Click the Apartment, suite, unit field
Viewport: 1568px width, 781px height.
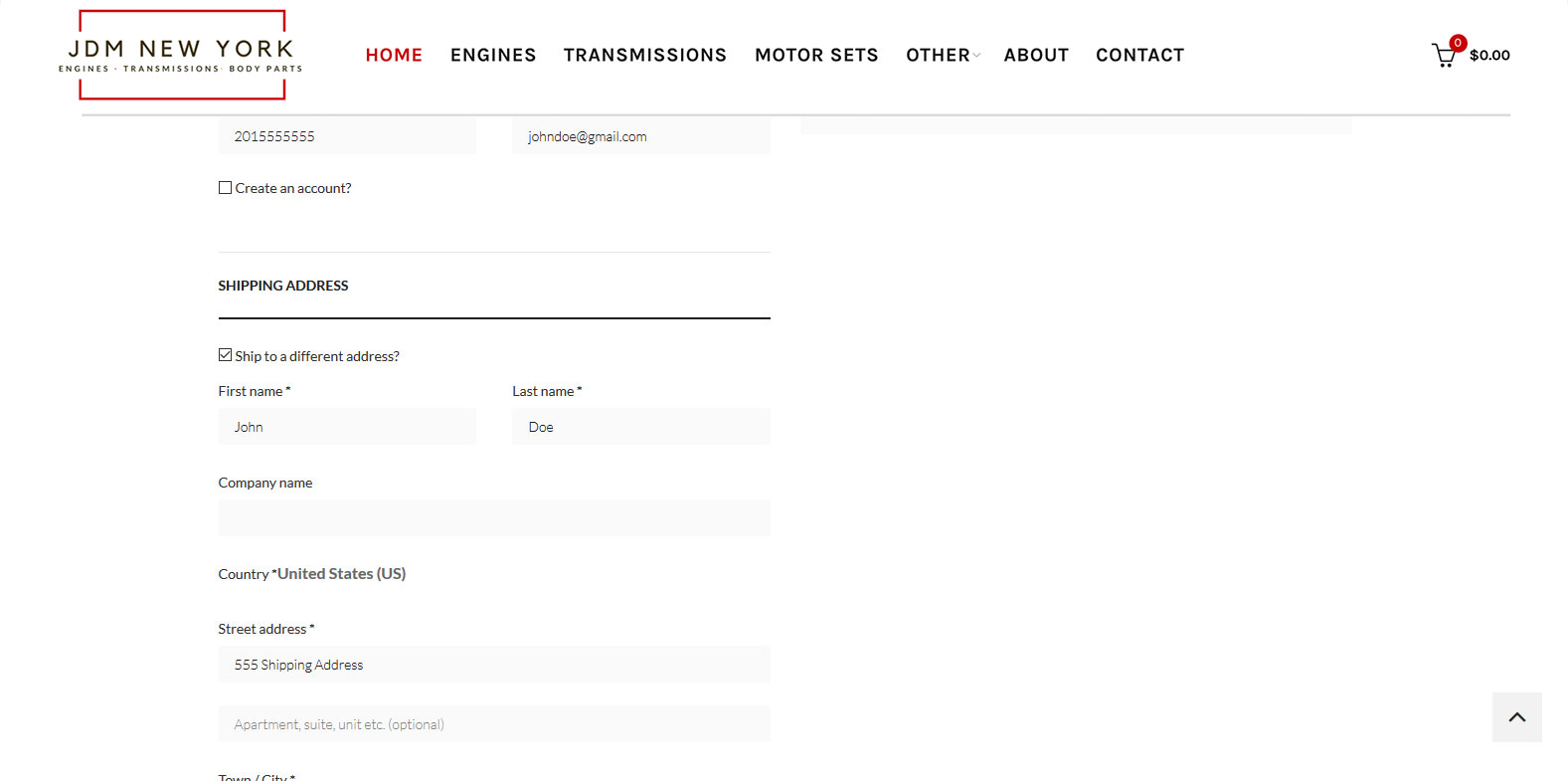click(x=494, y=724)
